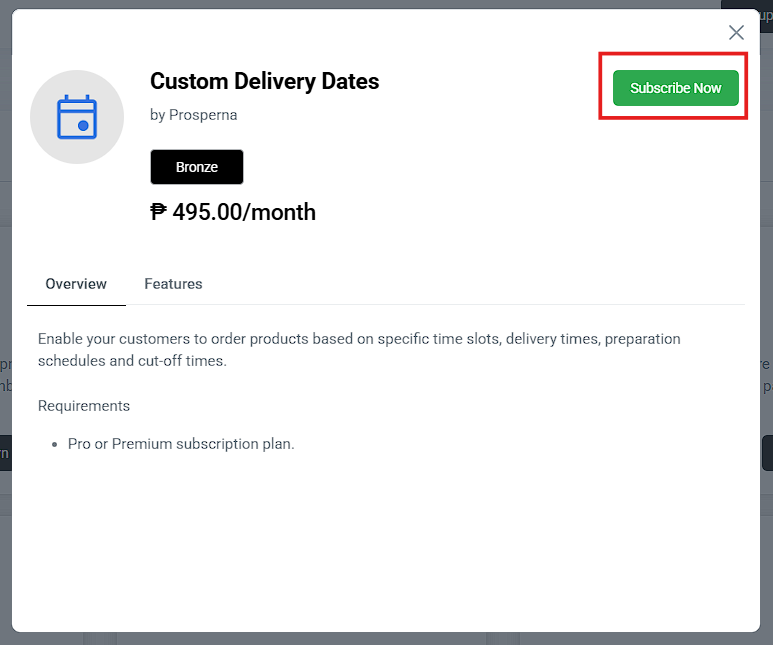Switch to the Features tab
Image resolution: width=773 pixels, height=645 pixels.
(173, 284)
